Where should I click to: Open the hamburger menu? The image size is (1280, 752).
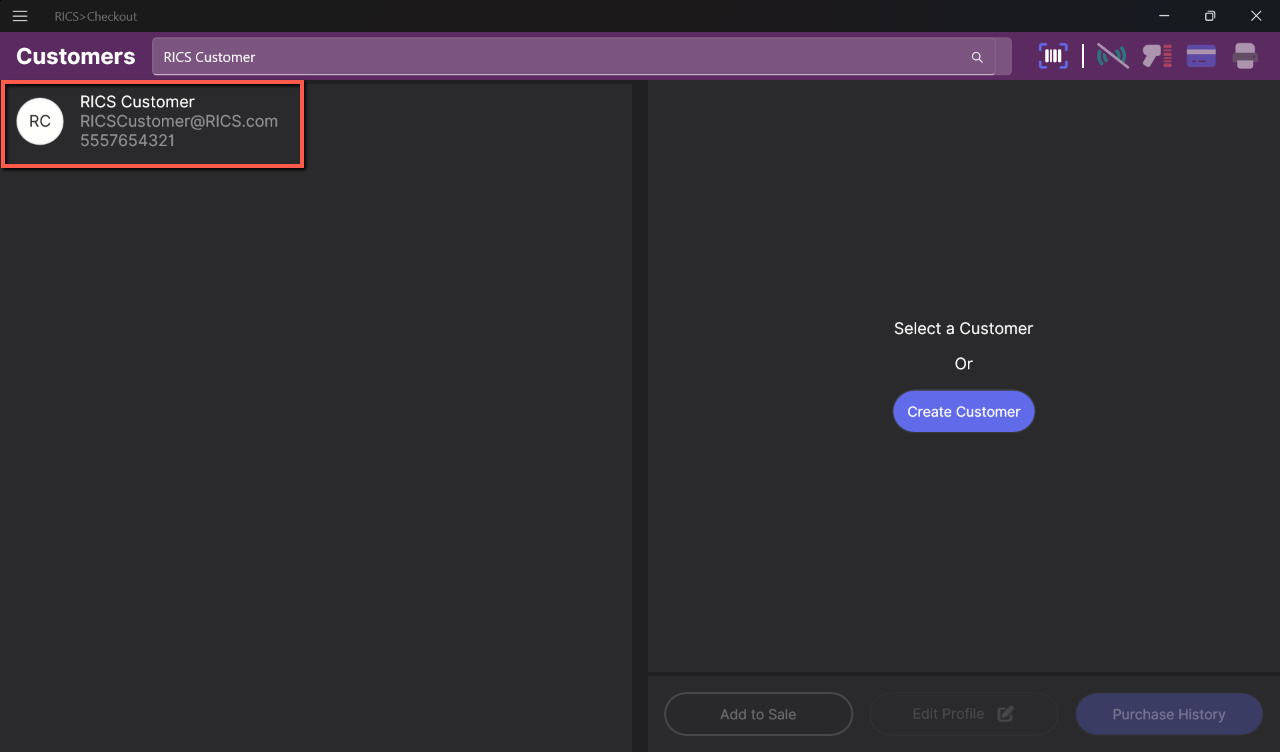click(20, 16)
